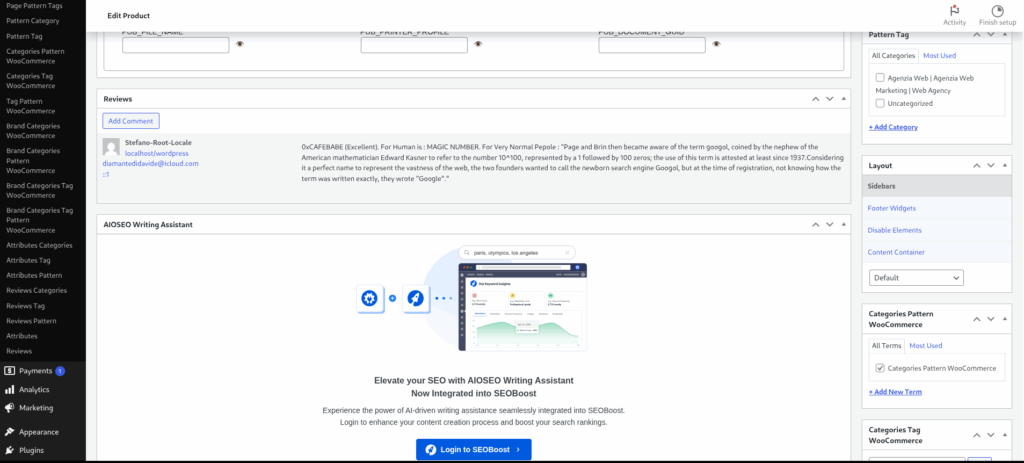
Task: Collapse the Pattern Tag panel
Action: point(1004,35)
